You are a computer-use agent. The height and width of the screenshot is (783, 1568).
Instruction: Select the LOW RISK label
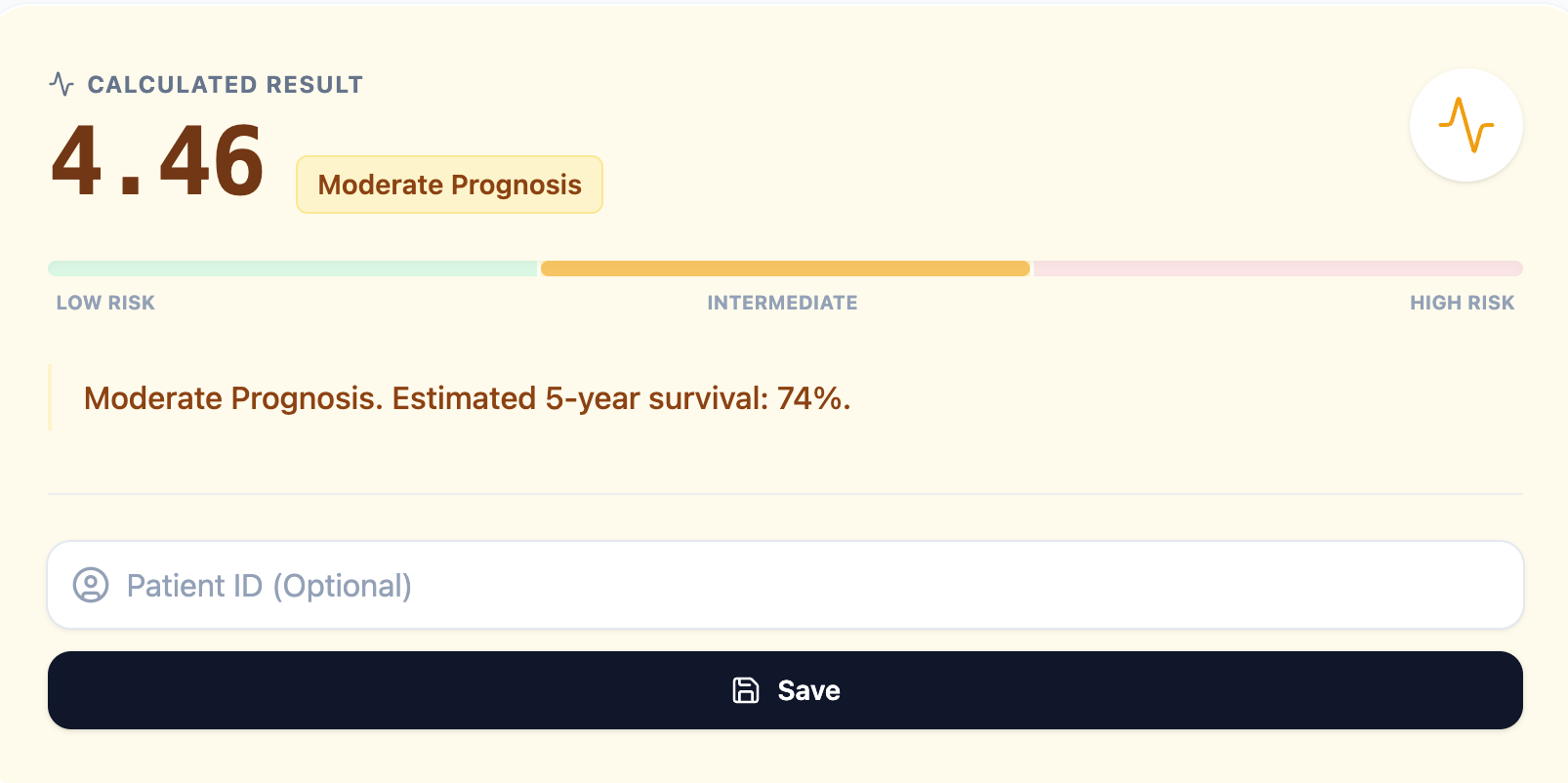104,303
